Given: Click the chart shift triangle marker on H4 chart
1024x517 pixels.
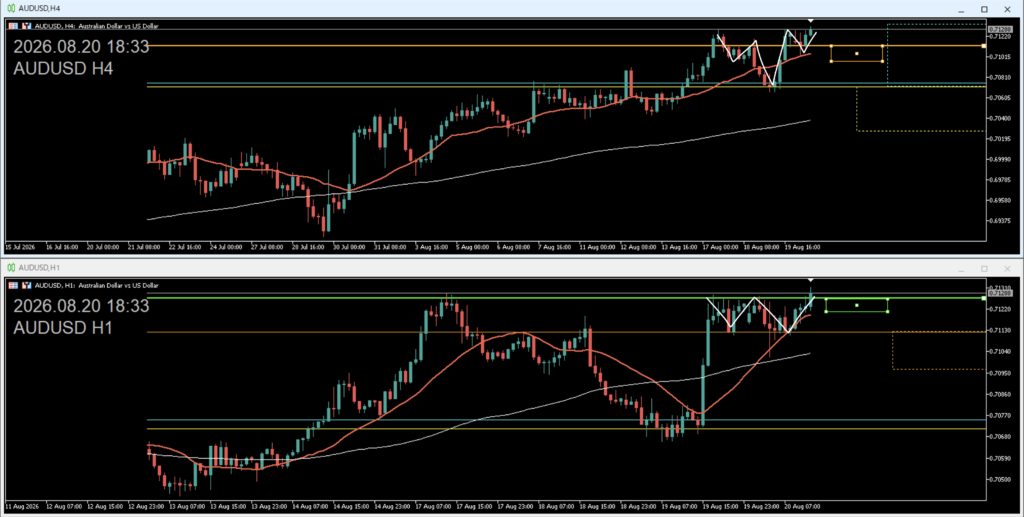Looking at the screenshot, I should coord(811,22).
